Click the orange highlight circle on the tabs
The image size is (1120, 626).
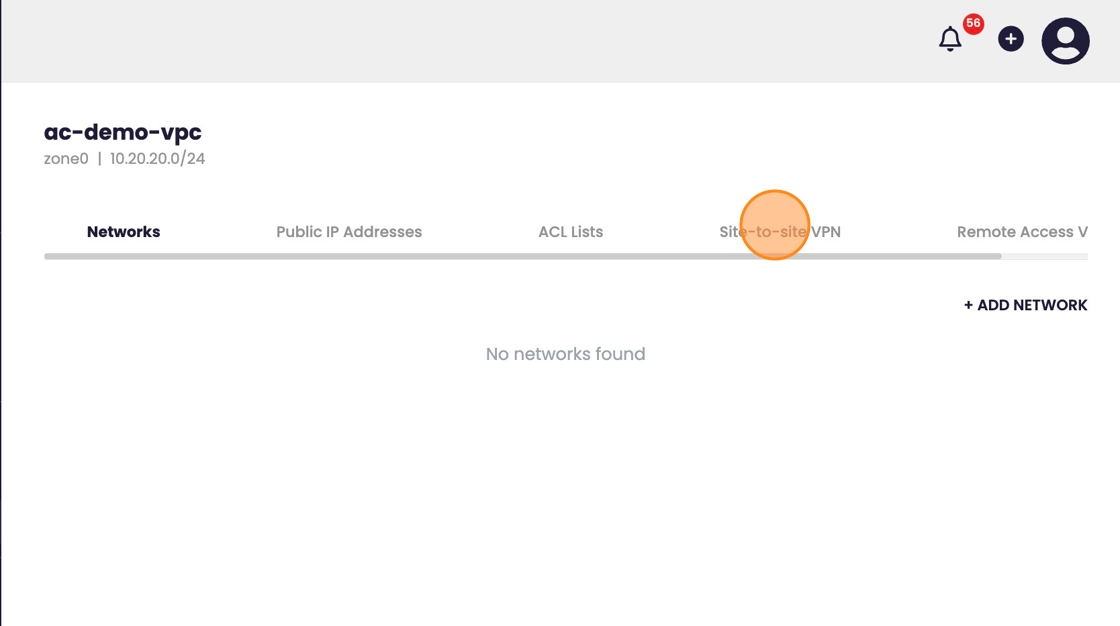774,225
